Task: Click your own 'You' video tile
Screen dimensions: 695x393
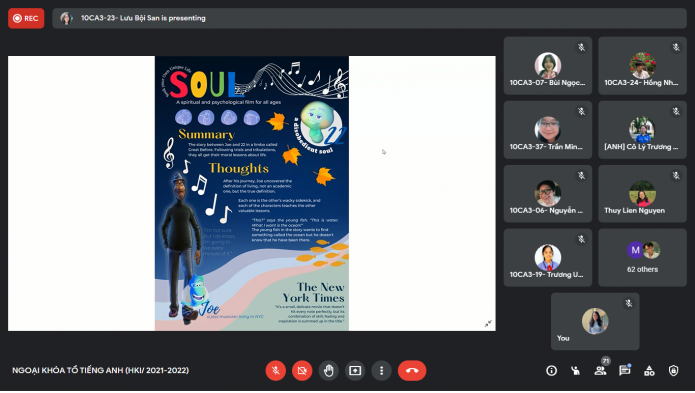Action: 595,321
